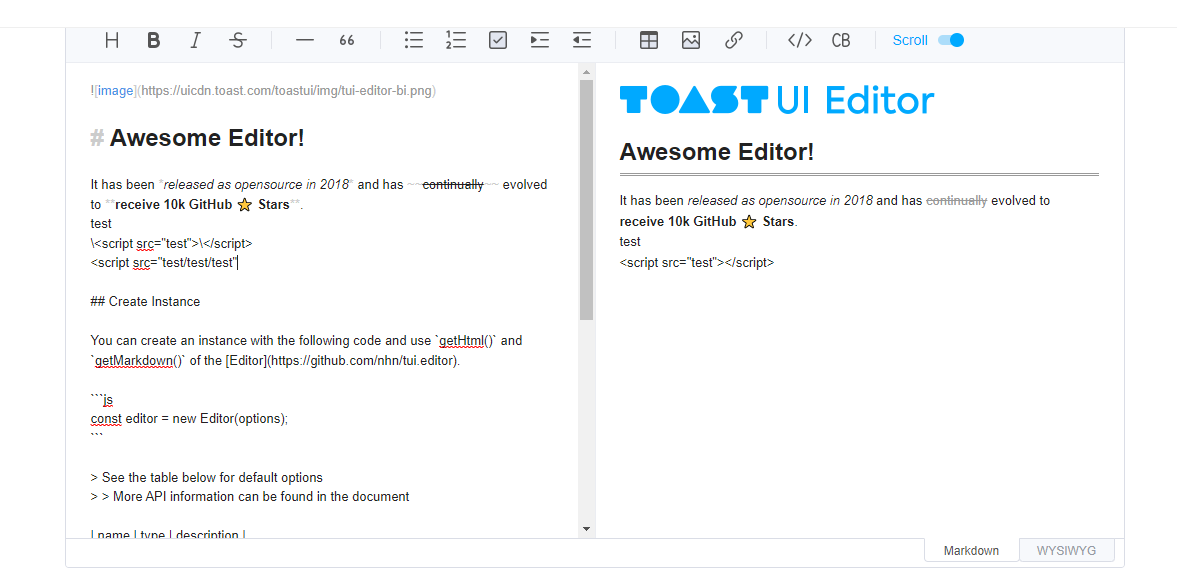Image resolution: width=1177 pixels, height=588 pixels.
Task: Apply Bold formatting
Action: pyautogui.click(x=153, y=40)
